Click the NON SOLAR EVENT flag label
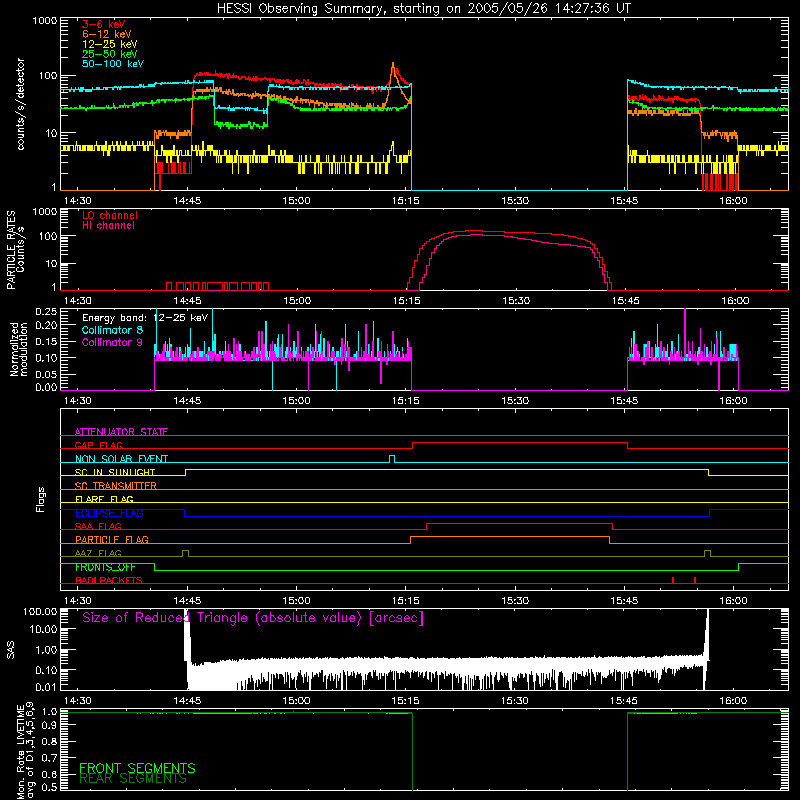Image resolution: width=800 pixels, height=800 pixels. pos(121,459)
